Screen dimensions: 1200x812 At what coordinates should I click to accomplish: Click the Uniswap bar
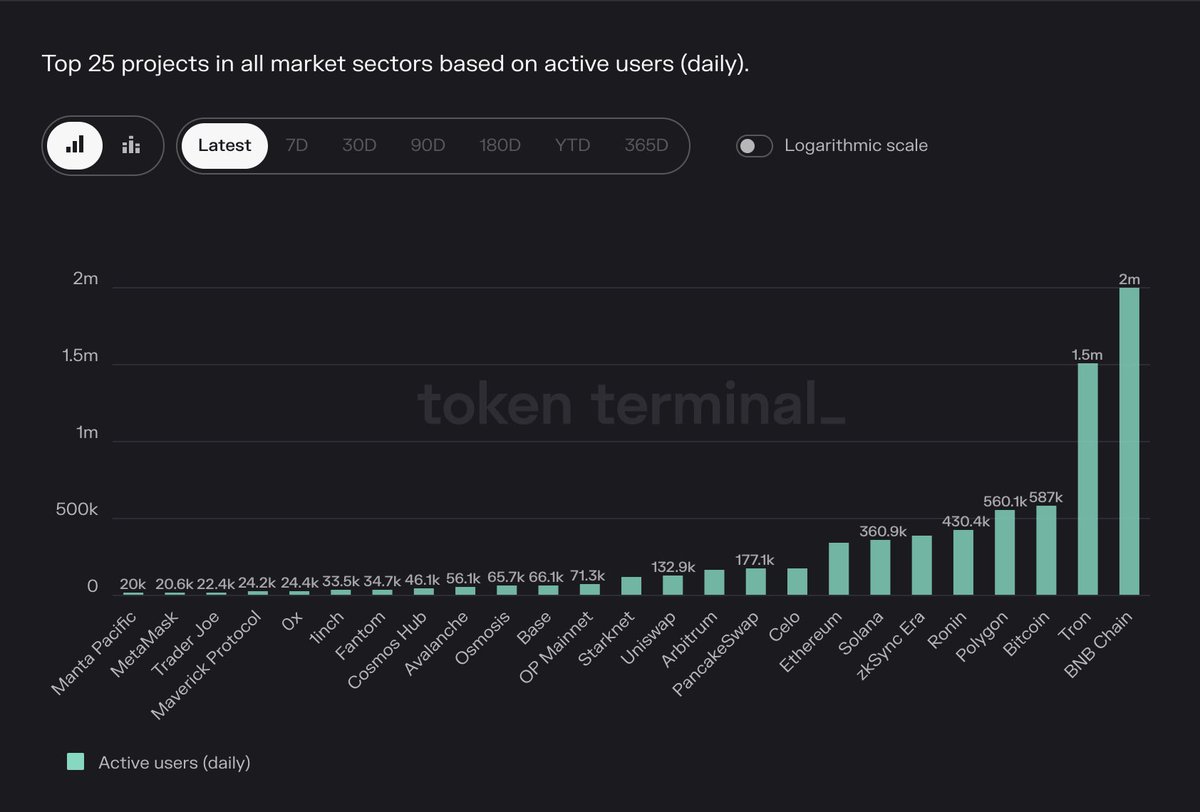coord(673,585)
